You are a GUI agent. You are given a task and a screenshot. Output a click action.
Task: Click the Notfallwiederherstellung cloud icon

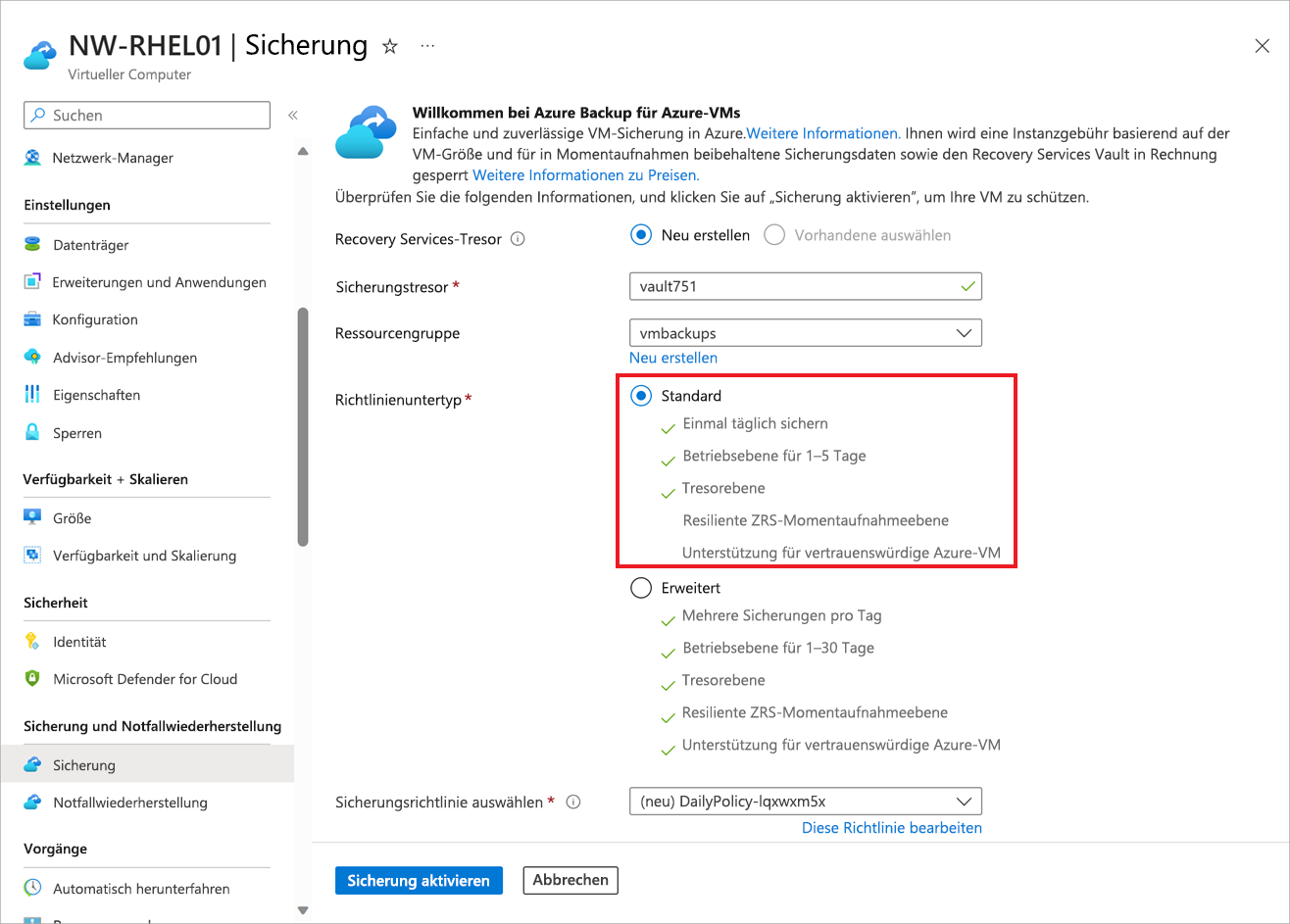(x=32, y=802)
